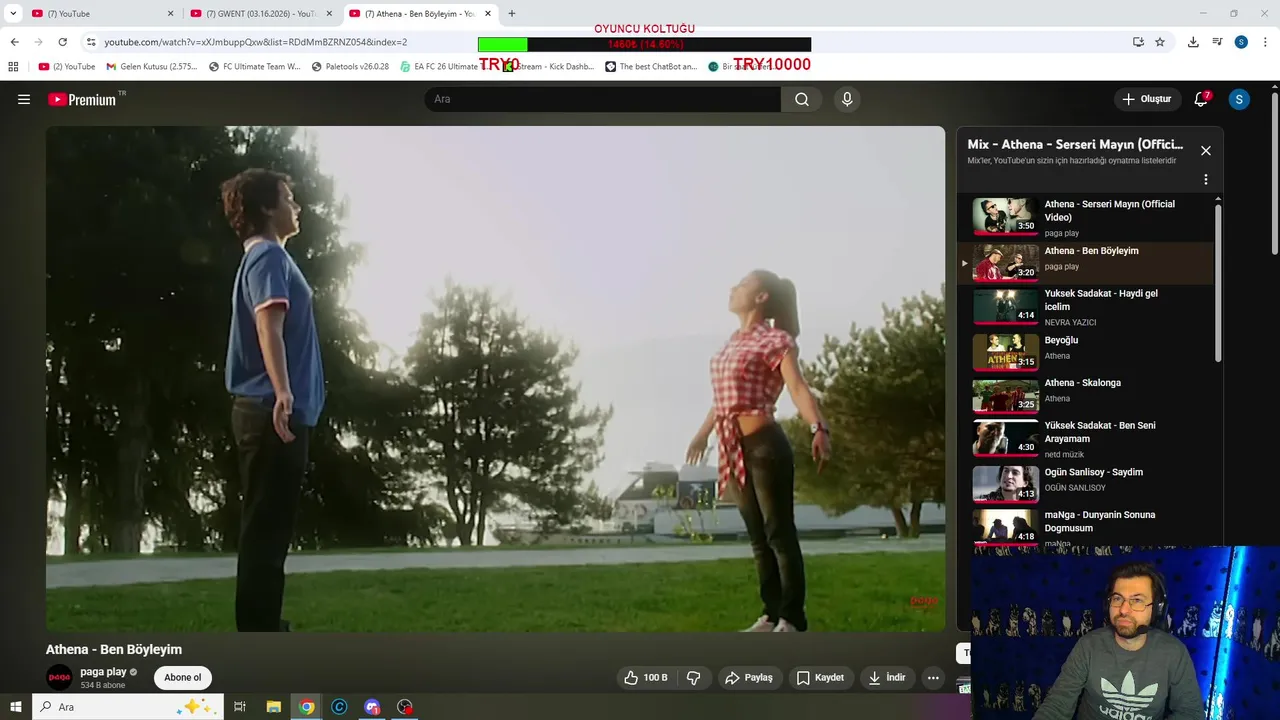Open the blue C app in the taskbar
This screenshot has height=720, width=1280.
click(339, 707)
